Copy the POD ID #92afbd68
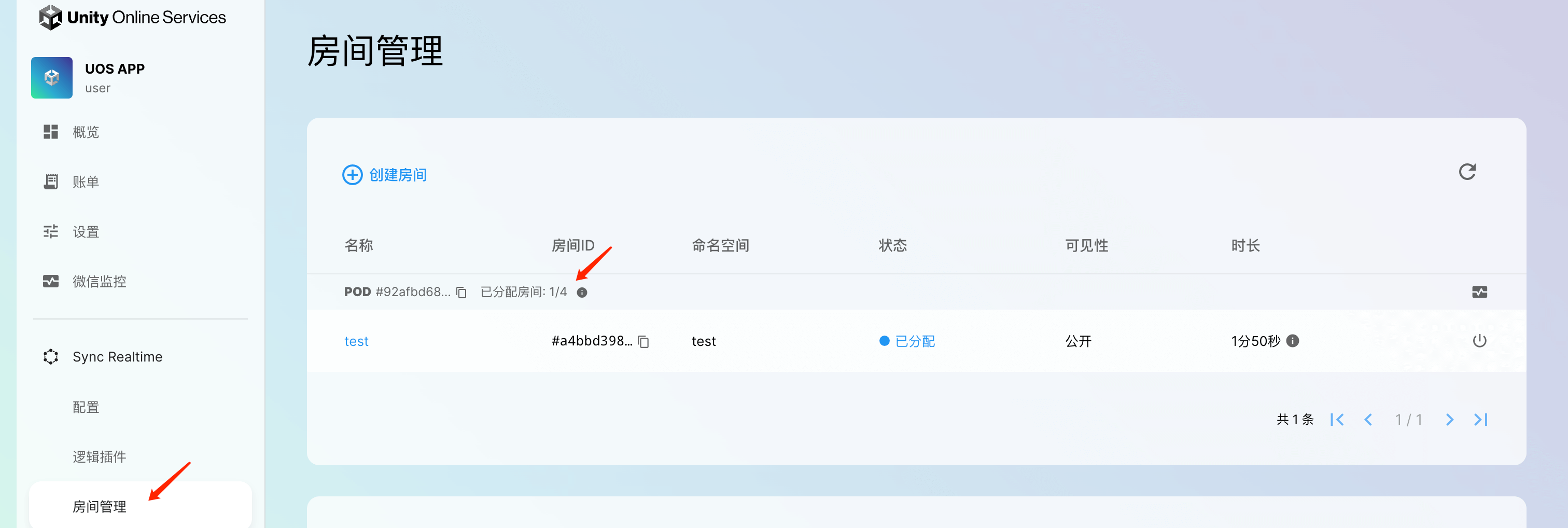This screenshot has height=528, width=1568. [x=461, y=293]
